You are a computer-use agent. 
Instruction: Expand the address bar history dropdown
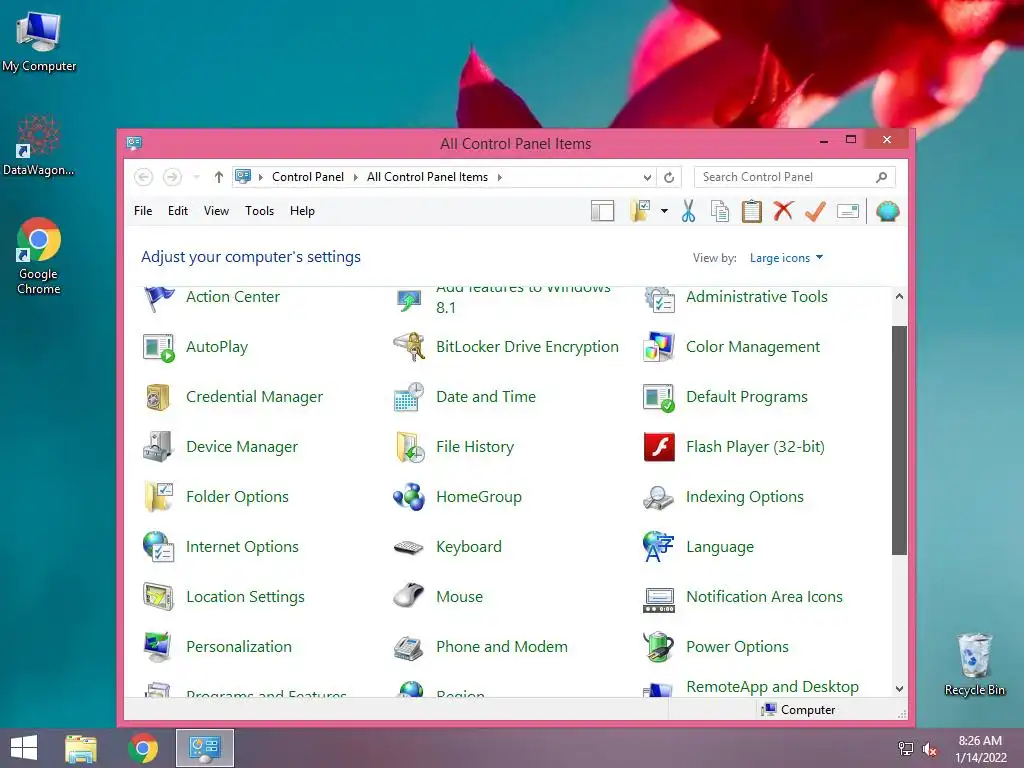pos(647,177)
